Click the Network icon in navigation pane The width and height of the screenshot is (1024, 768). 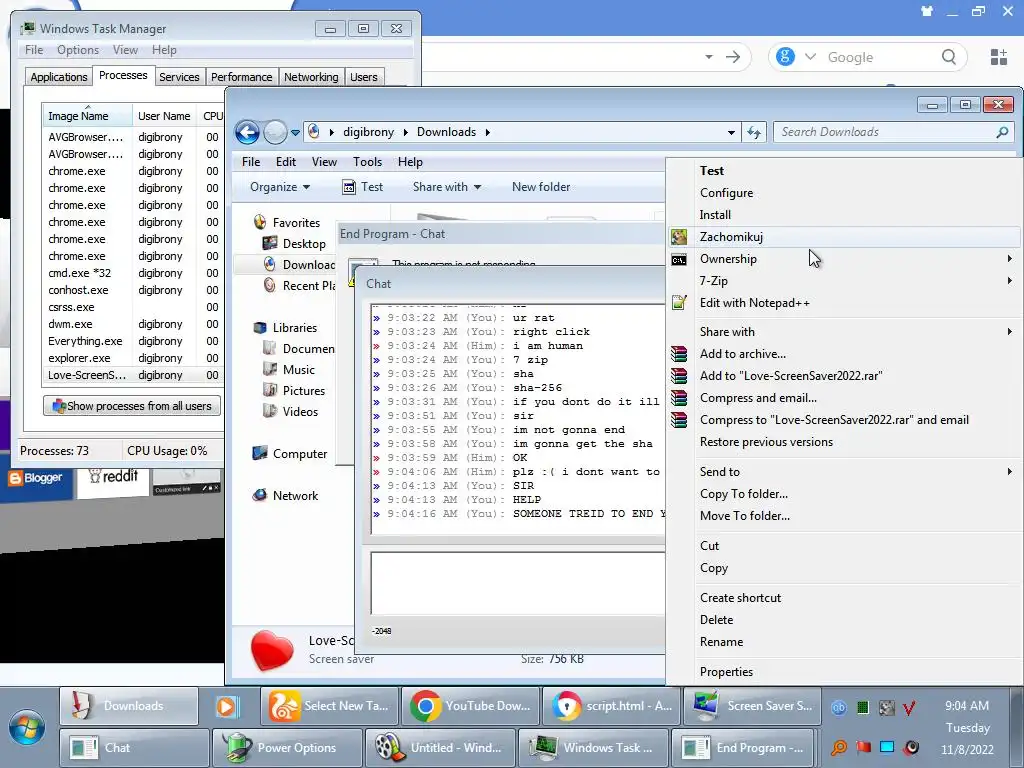pos(260,495)
